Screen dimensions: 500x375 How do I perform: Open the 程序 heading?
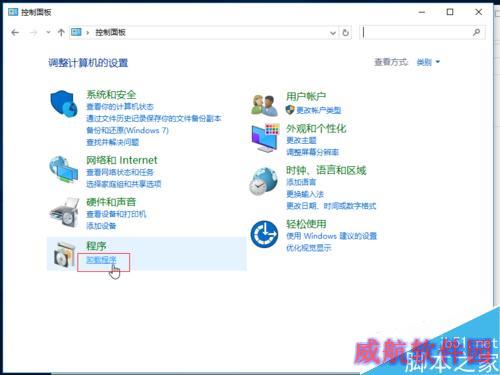pyautogui.click(x=96, y=246)
